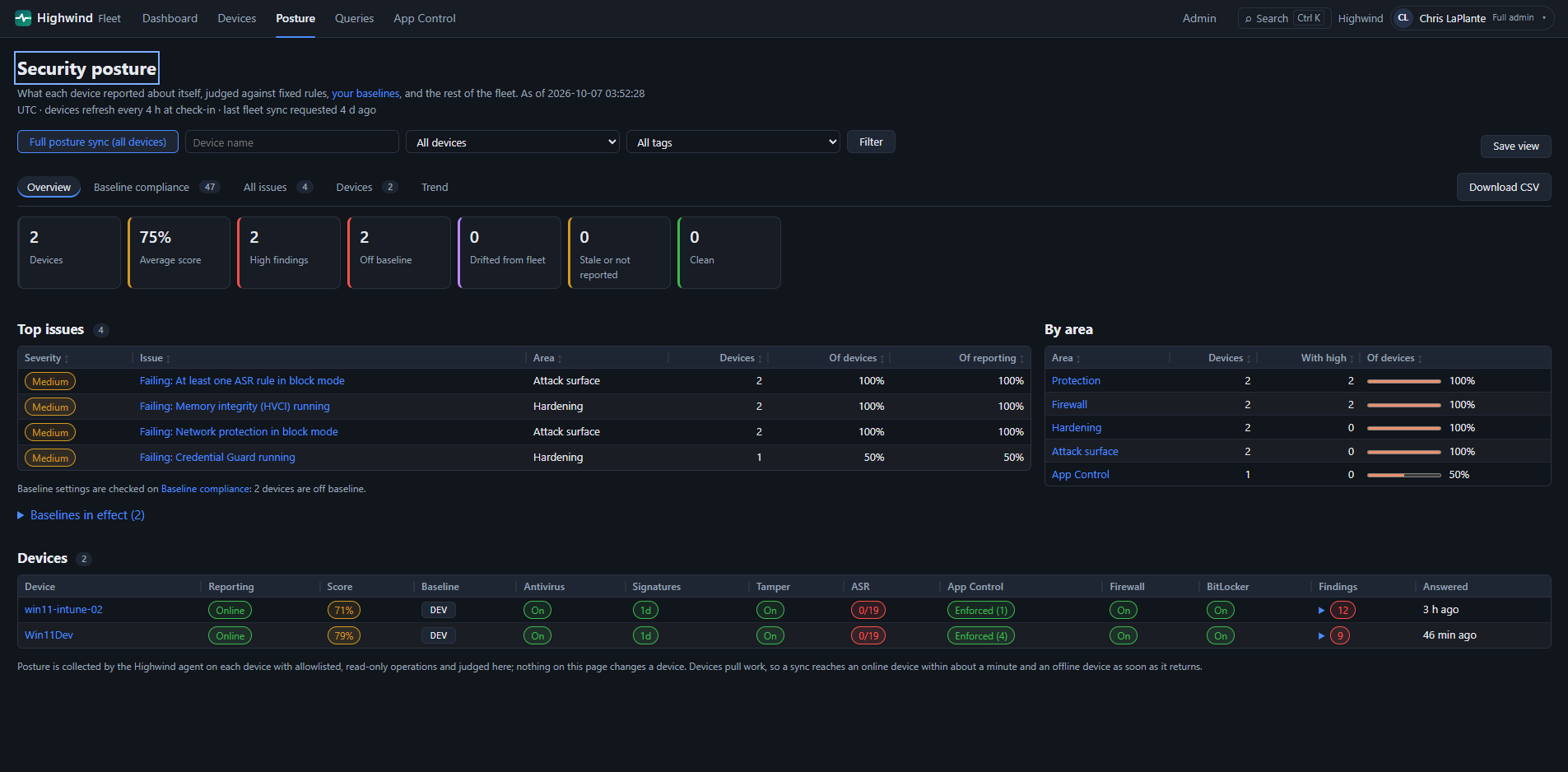Click the High findings summary card

tap(289, 253)
